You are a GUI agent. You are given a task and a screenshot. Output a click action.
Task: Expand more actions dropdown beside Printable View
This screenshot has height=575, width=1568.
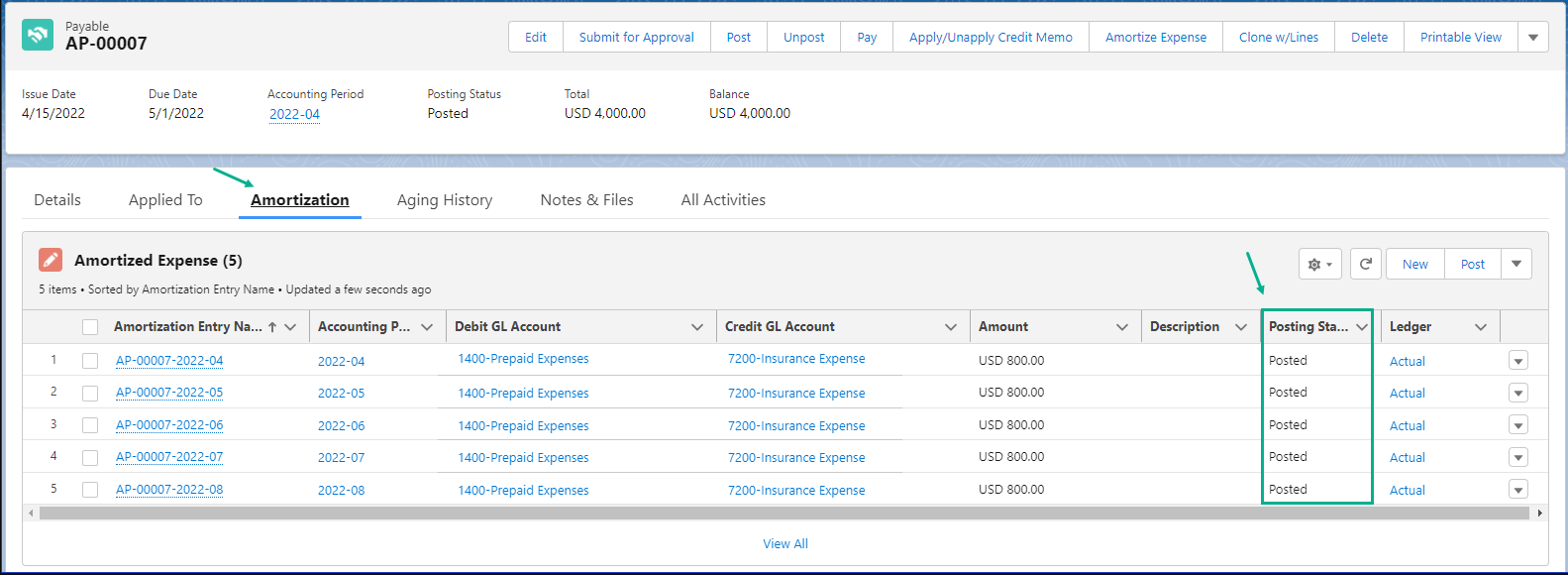point(1532,38)
